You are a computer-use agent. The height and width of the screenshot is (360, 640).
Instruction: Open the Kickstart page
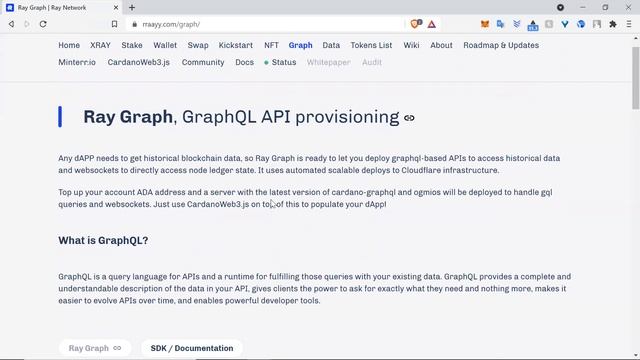pos(236,45)
